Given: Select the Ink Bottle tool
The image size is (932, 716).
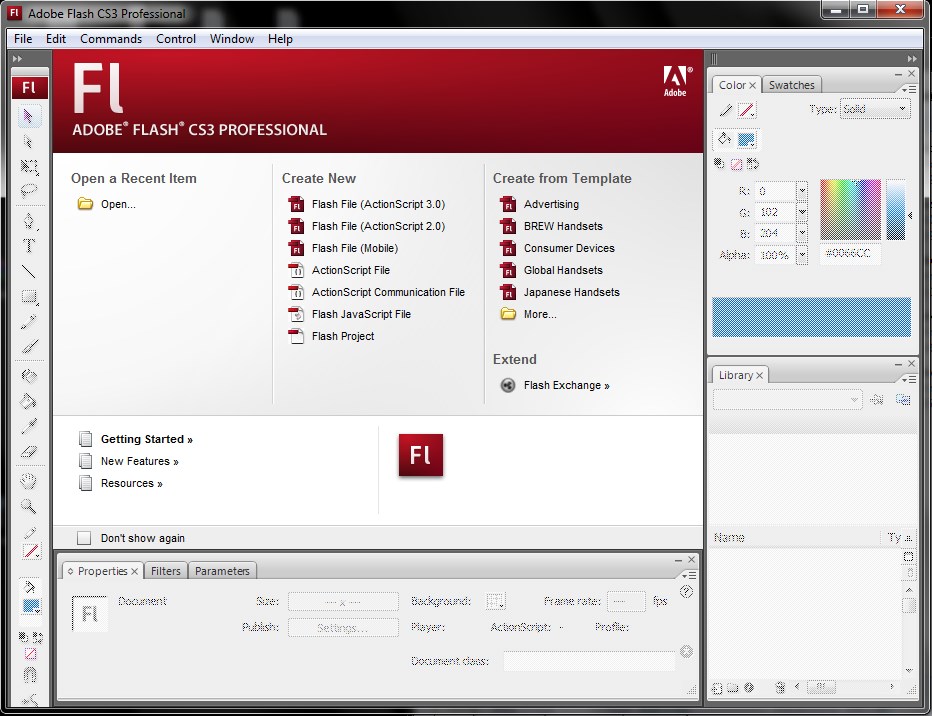Looking at the screenshot, I should tap(29, 376).
